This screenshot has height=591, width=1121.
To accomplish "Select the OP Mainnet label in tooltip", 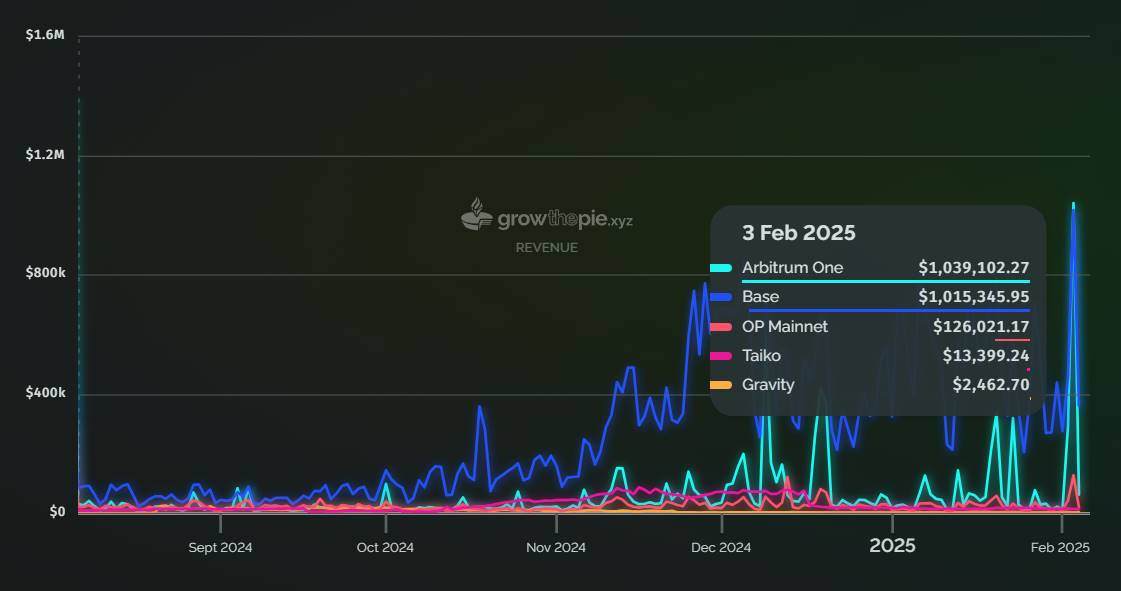I will point(785,327).
